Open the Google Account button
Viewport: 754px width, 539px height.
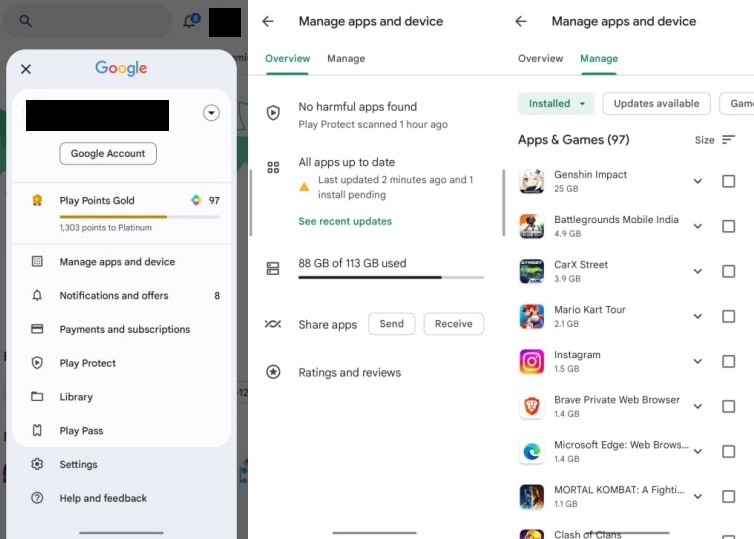pos(108,153)
